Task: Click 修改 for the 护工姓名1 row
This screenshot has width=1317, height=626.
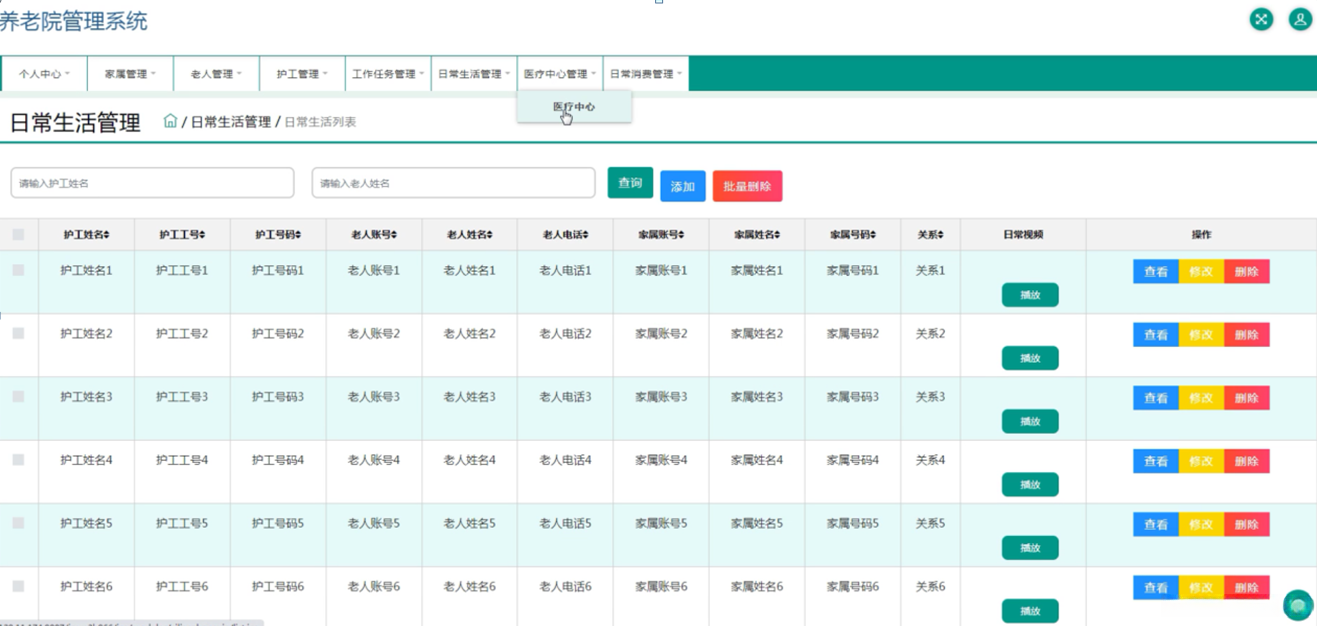Action: tap(1201, 271)
